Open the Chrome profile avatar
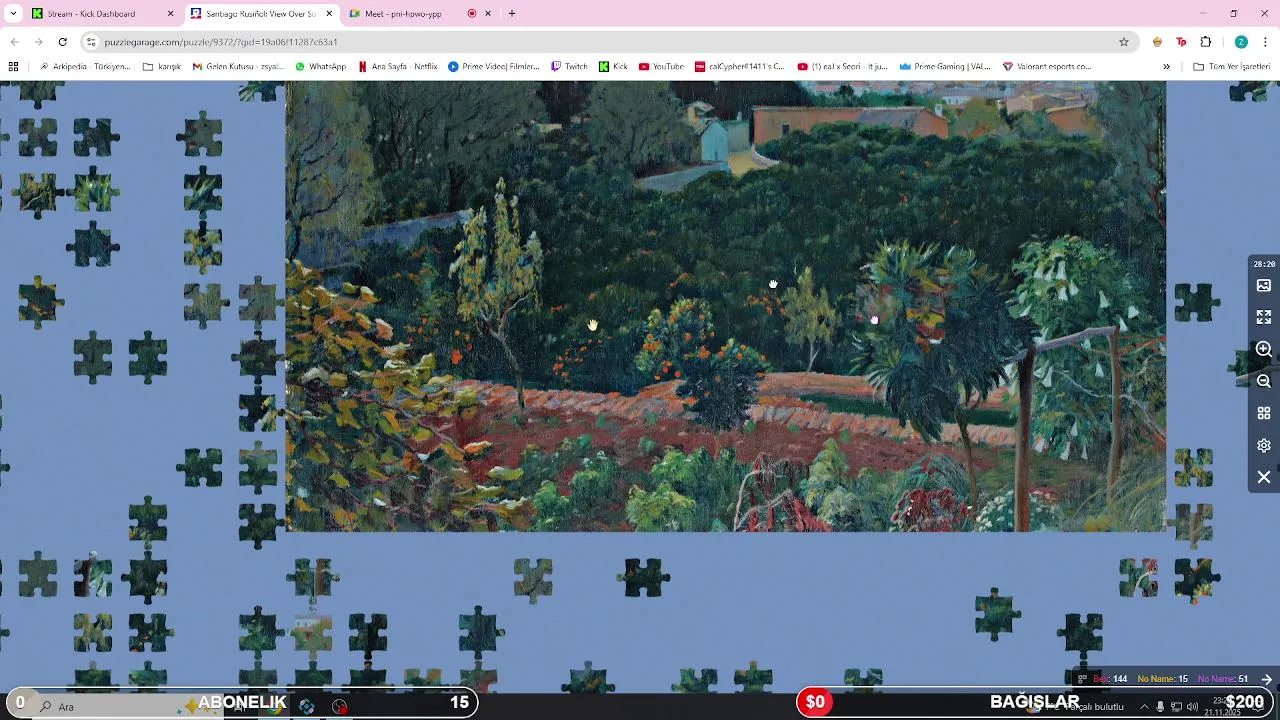The height and width of the screenshot is (720, 1280). point(1241,42)
